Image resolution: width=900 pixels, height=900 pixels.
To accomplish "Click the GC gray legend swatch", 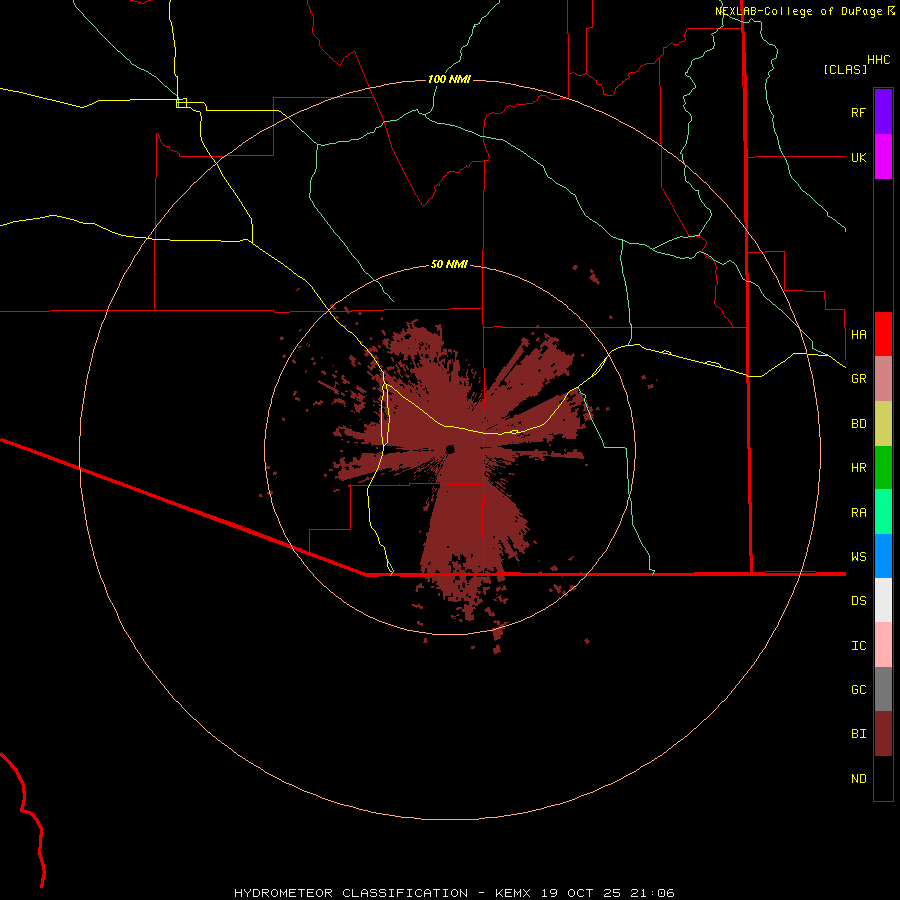I will point(883,689).
